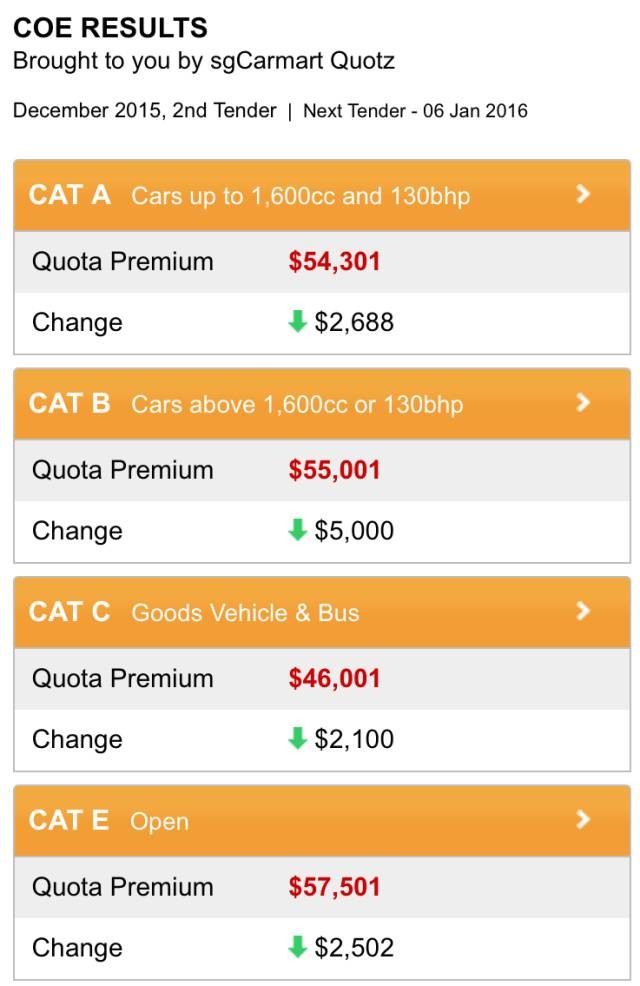Click CAT C premium $46,001

(x=334, y=679)
